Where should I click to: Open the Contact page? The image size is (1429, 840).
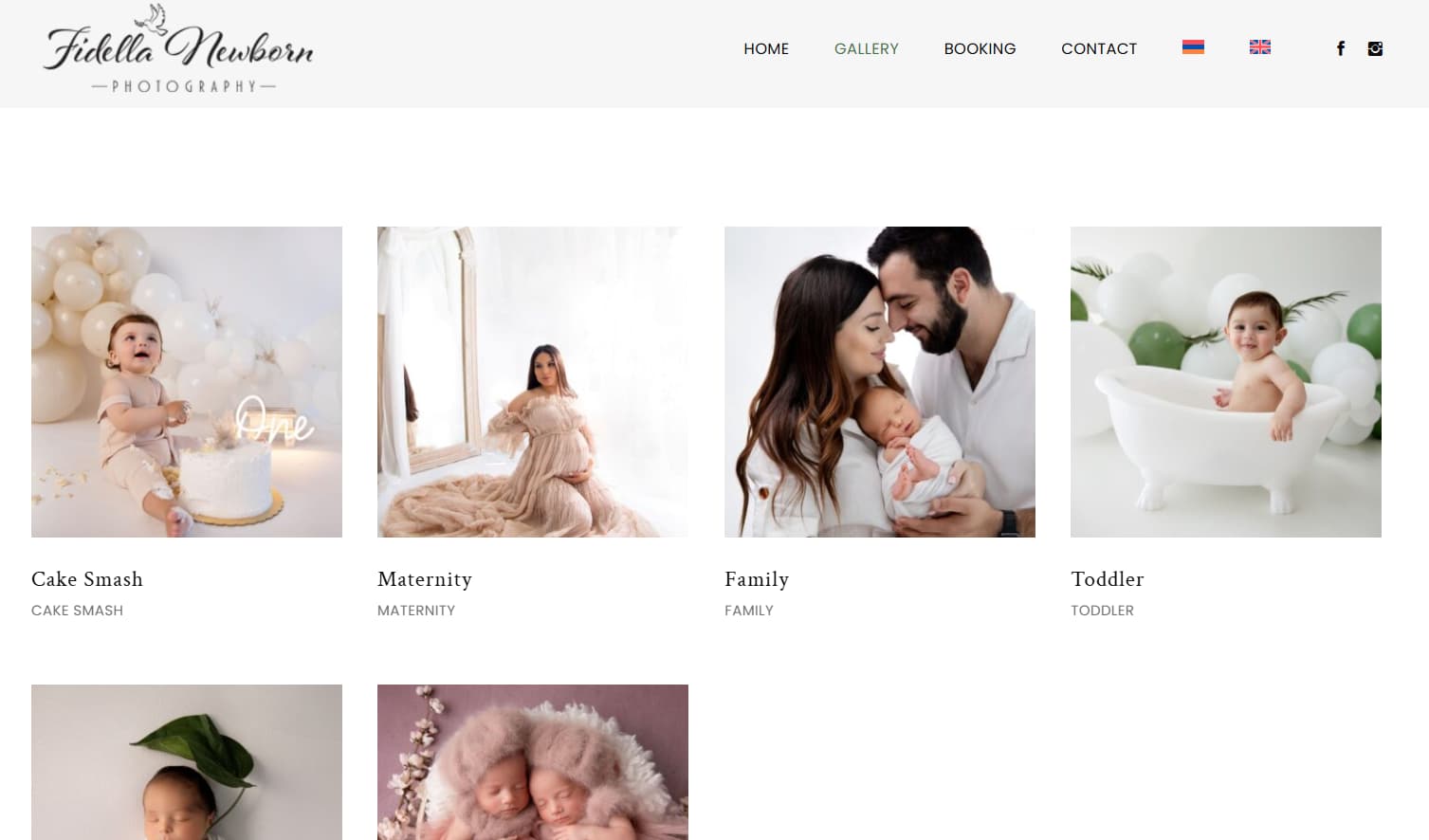tap(1098, 48)
